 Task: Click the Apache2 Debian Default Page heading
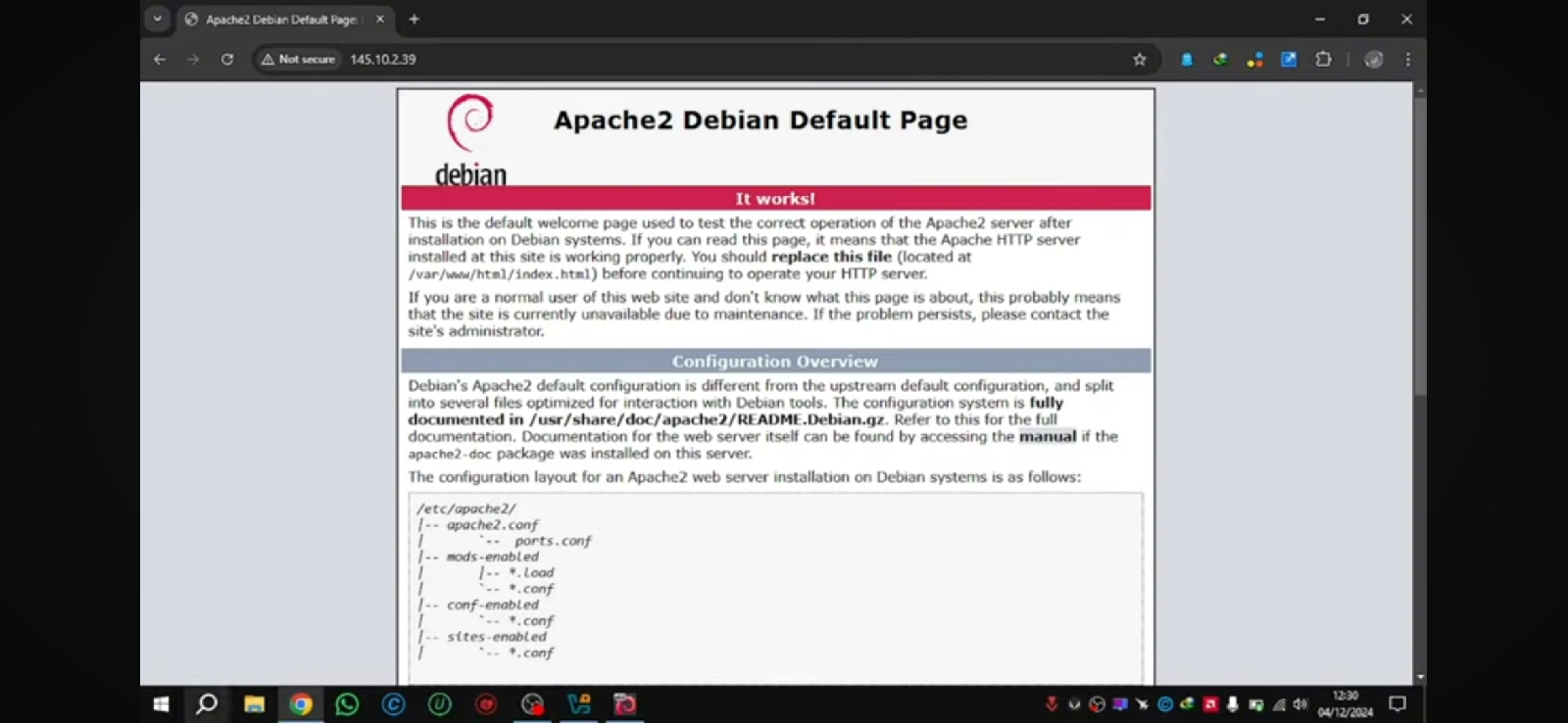tap(760, 120)
